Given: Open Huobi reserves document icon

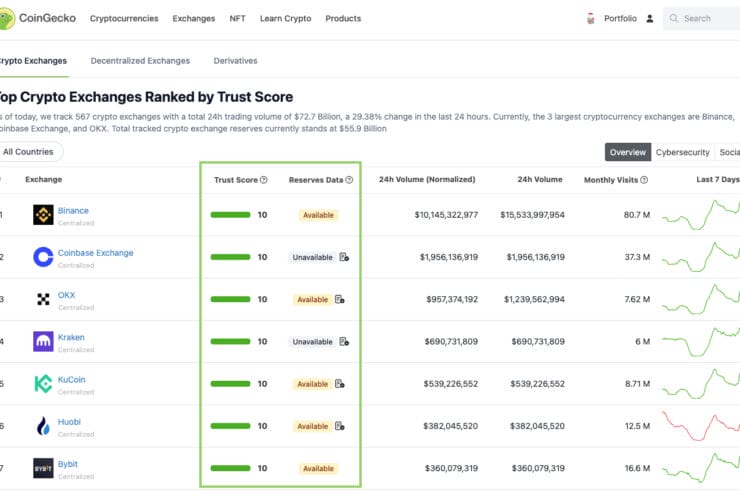Looking at the screenshot, I should tap(340, 426).
